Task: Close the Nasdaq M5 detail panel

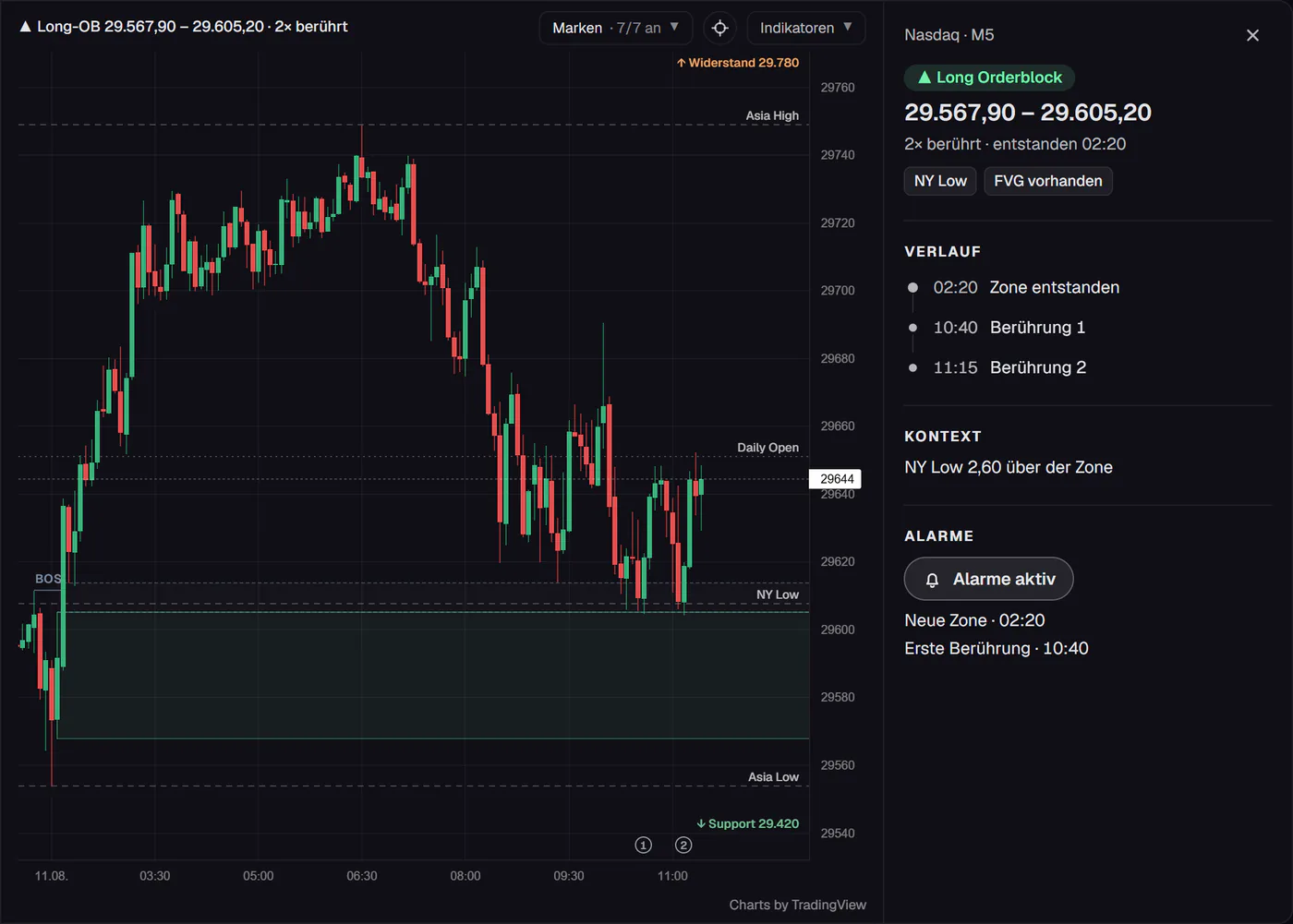Action: [x=1252, y=35]
